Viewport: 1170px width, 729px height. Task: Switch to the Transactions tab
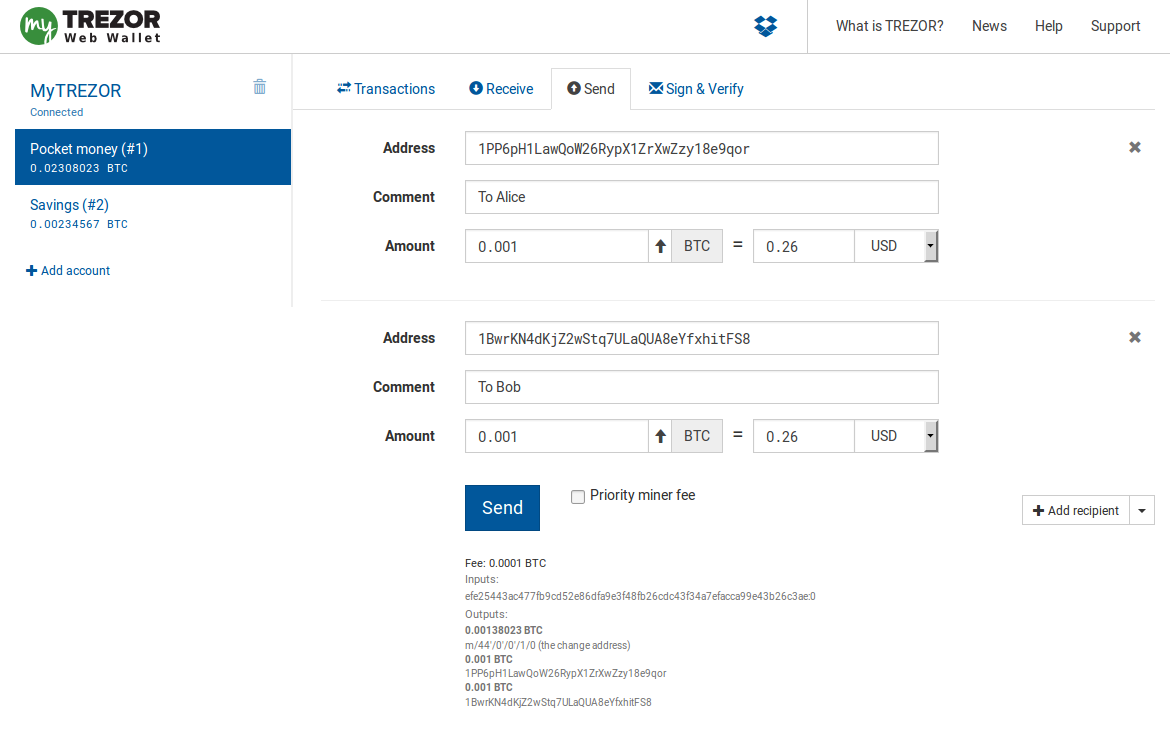386,89
